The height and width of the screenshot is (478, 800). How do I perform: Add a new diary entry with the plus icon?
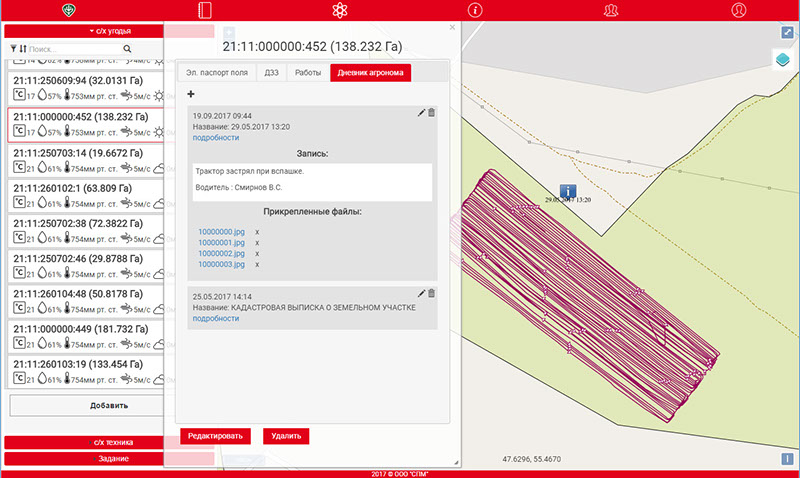[191, 93]
